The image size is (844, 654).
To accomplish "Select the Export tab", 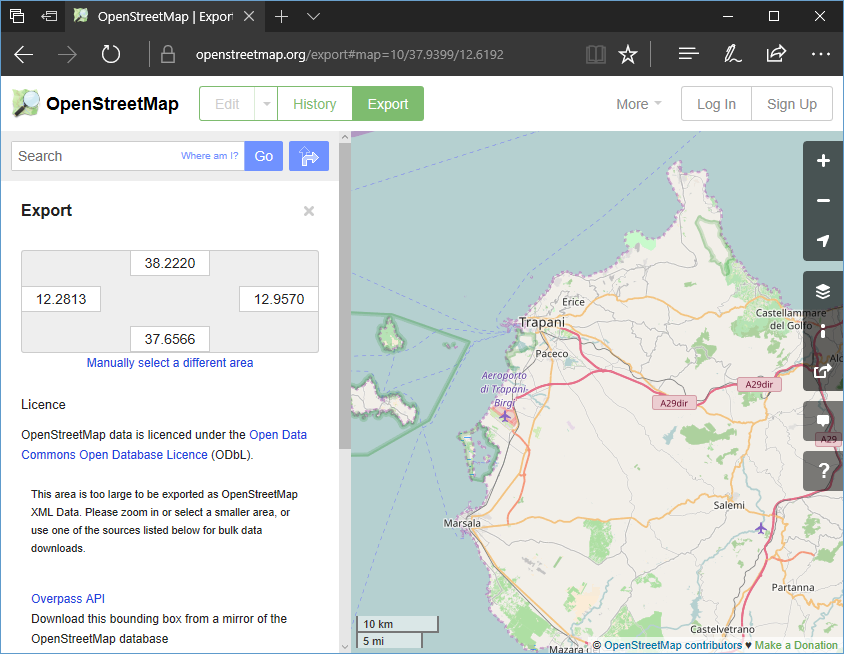I will coord(388,103).
